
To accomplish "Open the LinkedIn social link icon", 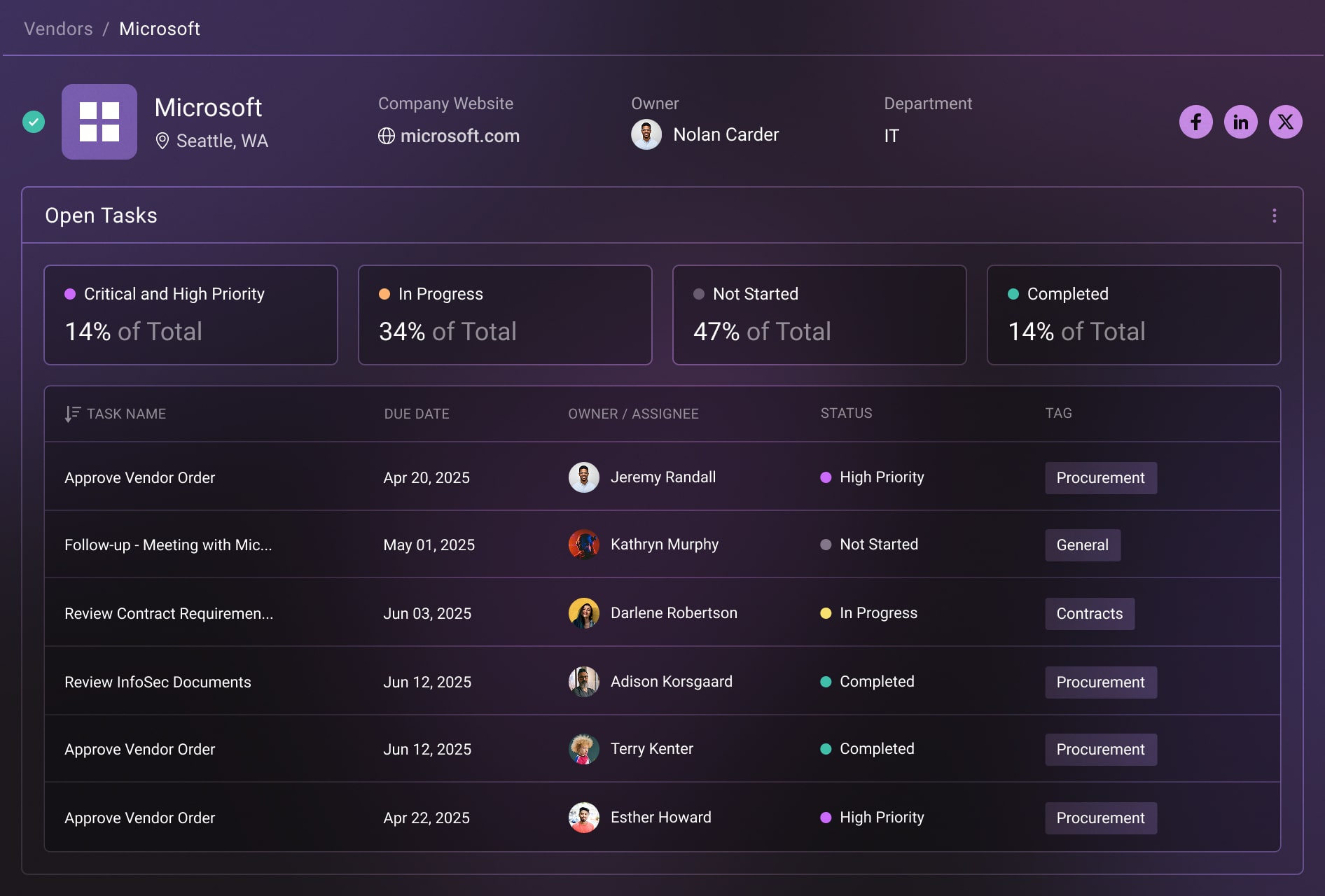I will coord(1240,122).
